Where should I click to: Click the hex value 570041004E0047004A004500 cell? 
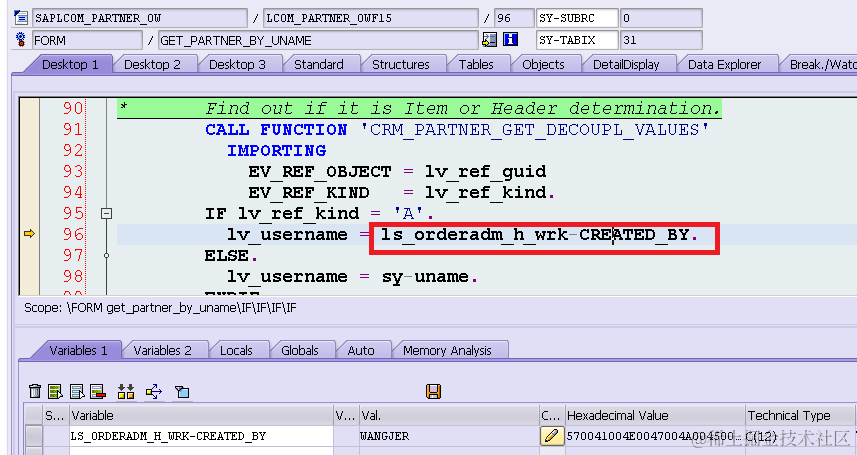pos(655,436)
